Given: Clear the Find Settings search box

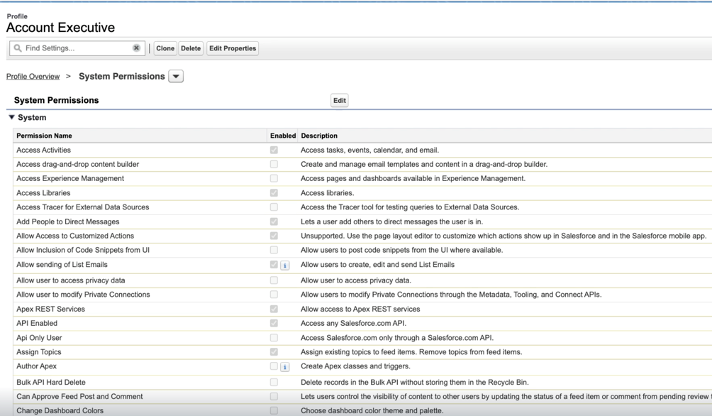Looking at the screenshot, I should (136, 48).
